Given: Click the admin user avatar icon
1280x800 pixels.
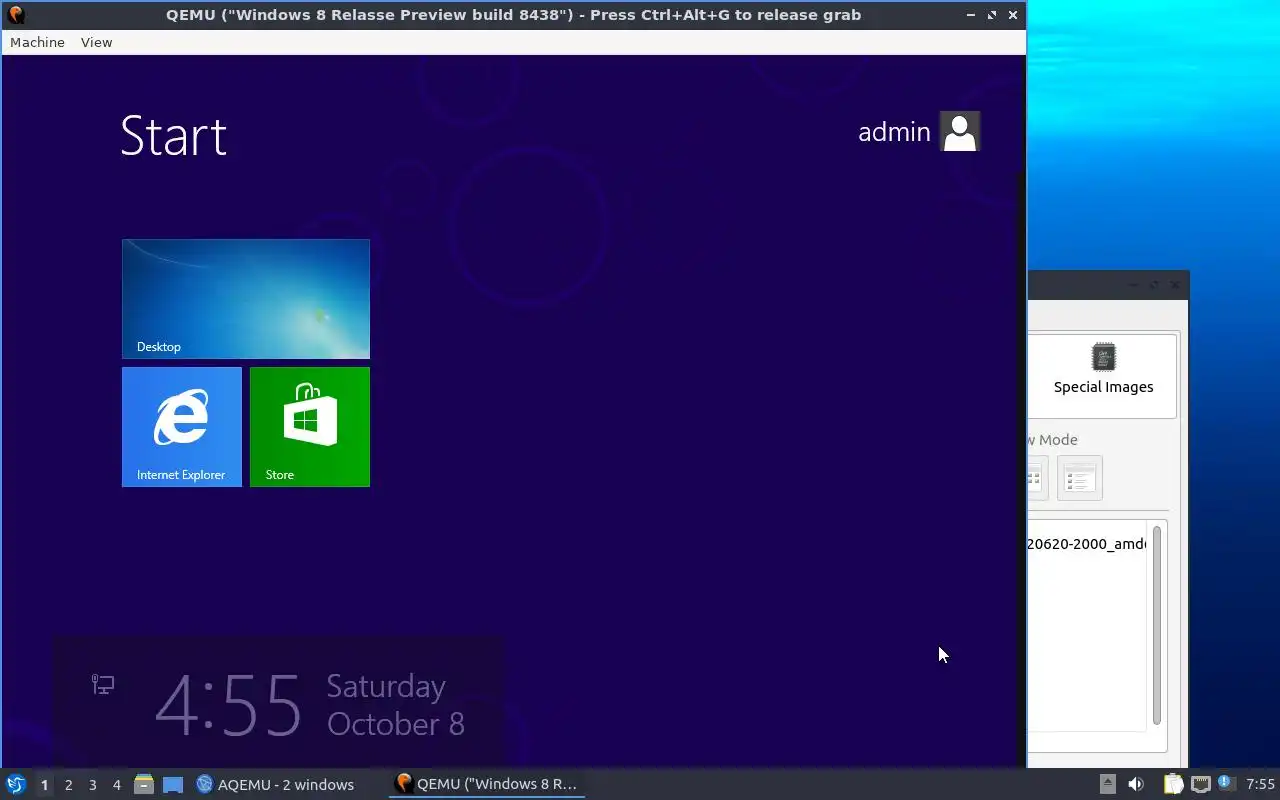Looking at the screenshot, I should (x=960, y=131).
